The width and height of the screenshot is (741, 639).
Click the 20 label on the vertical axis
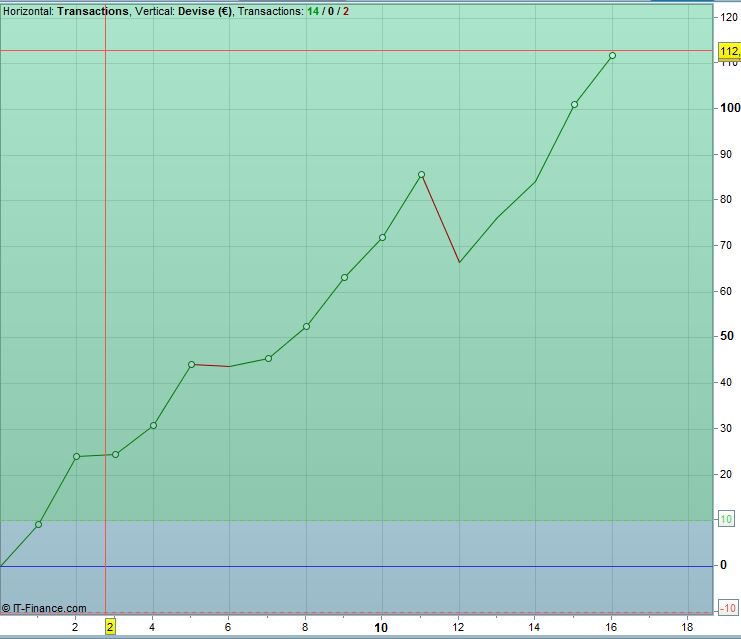[726, 474]
